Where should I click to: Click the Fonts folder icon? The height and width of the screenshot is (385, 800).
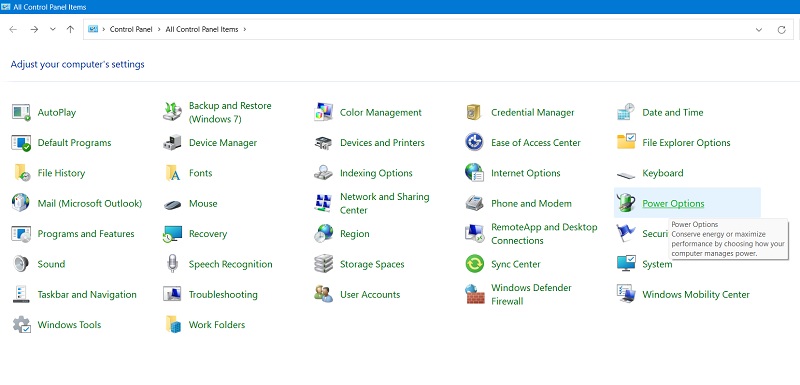(172, 173)
